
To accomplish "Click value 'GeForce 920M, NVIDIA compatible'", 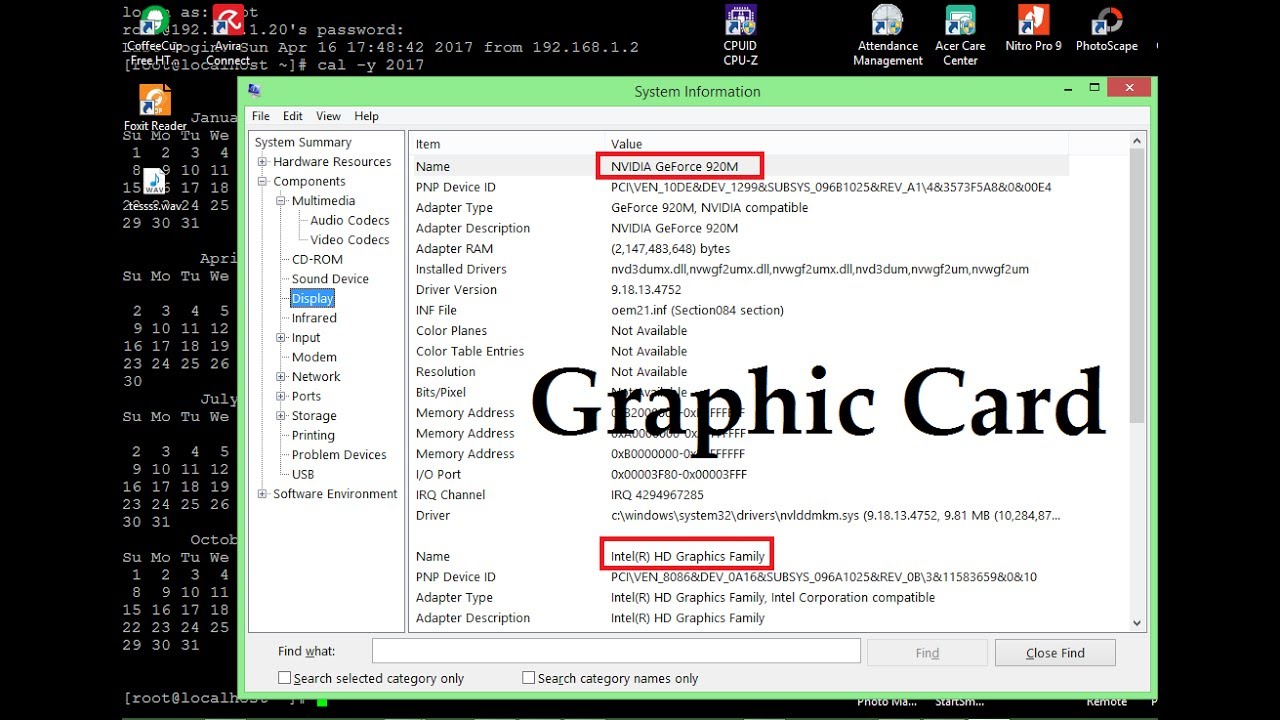I will (709, 208).
